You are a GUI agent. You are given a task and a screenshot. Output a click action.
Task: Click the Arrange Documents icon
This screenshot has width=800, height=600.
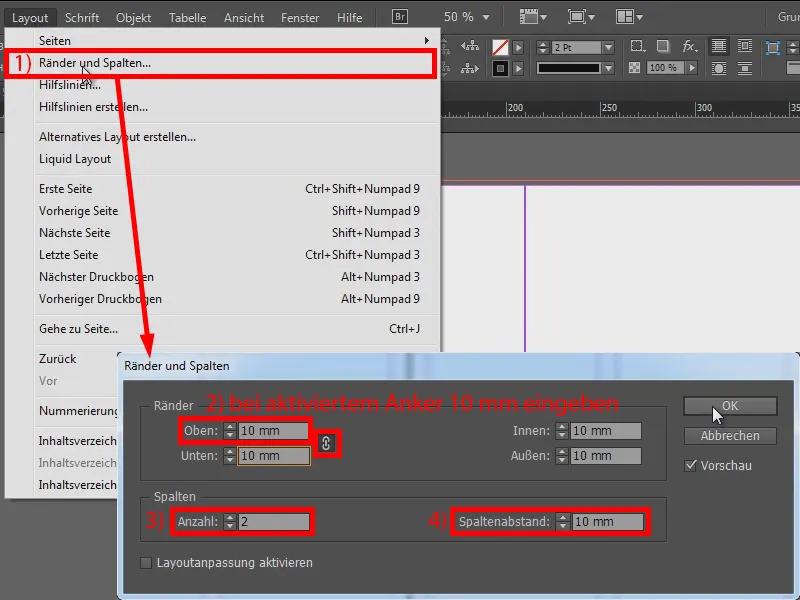pyautogui.click(x=625, y=16)
